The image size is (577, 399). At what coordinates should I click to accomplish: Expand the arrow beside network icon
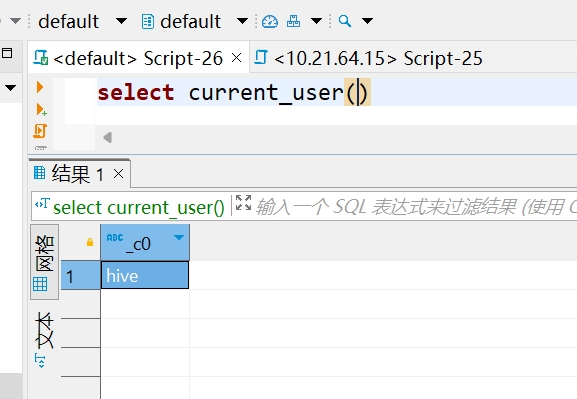click(316, 21)
